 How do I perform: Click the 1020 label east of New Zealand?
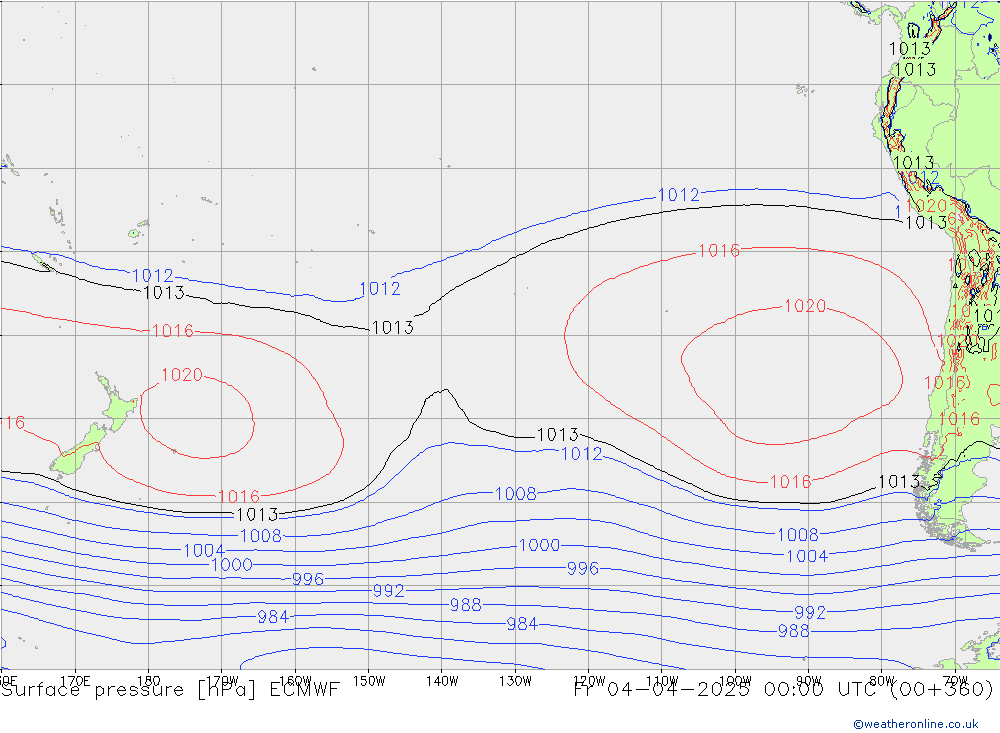click(182, 374)
